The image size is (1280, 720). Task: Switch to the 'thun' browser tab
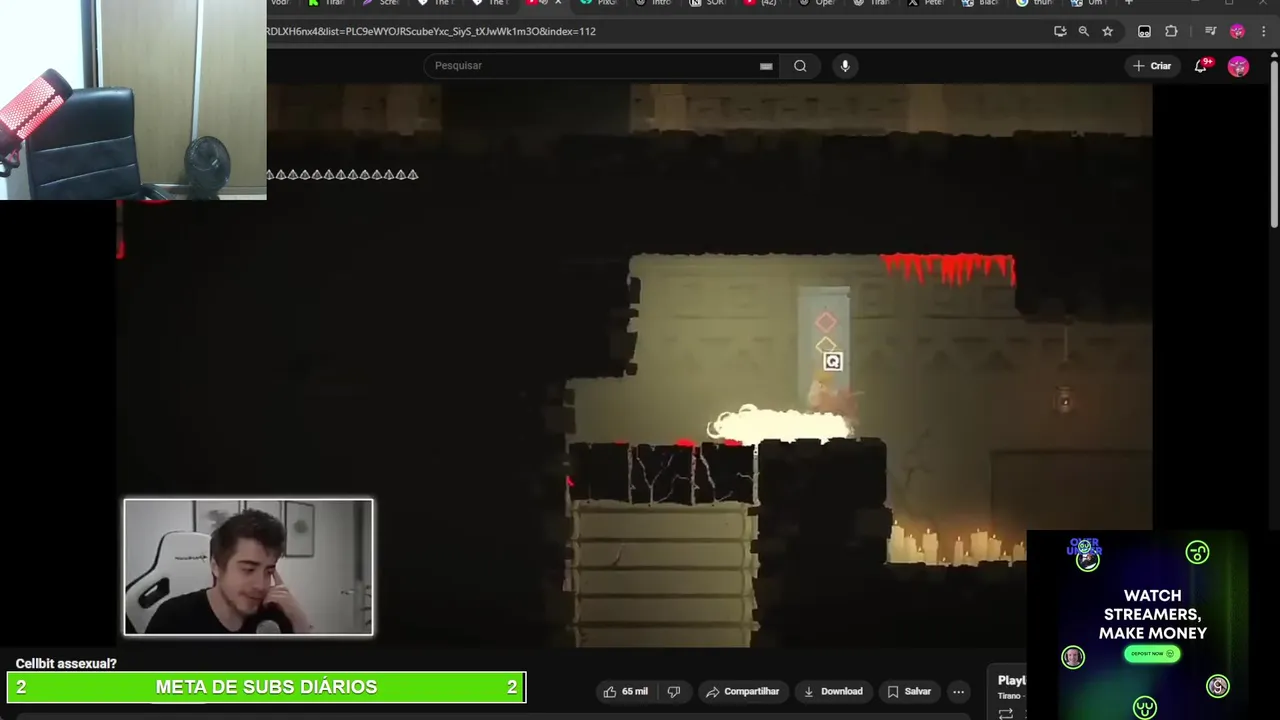point(1034,3)
